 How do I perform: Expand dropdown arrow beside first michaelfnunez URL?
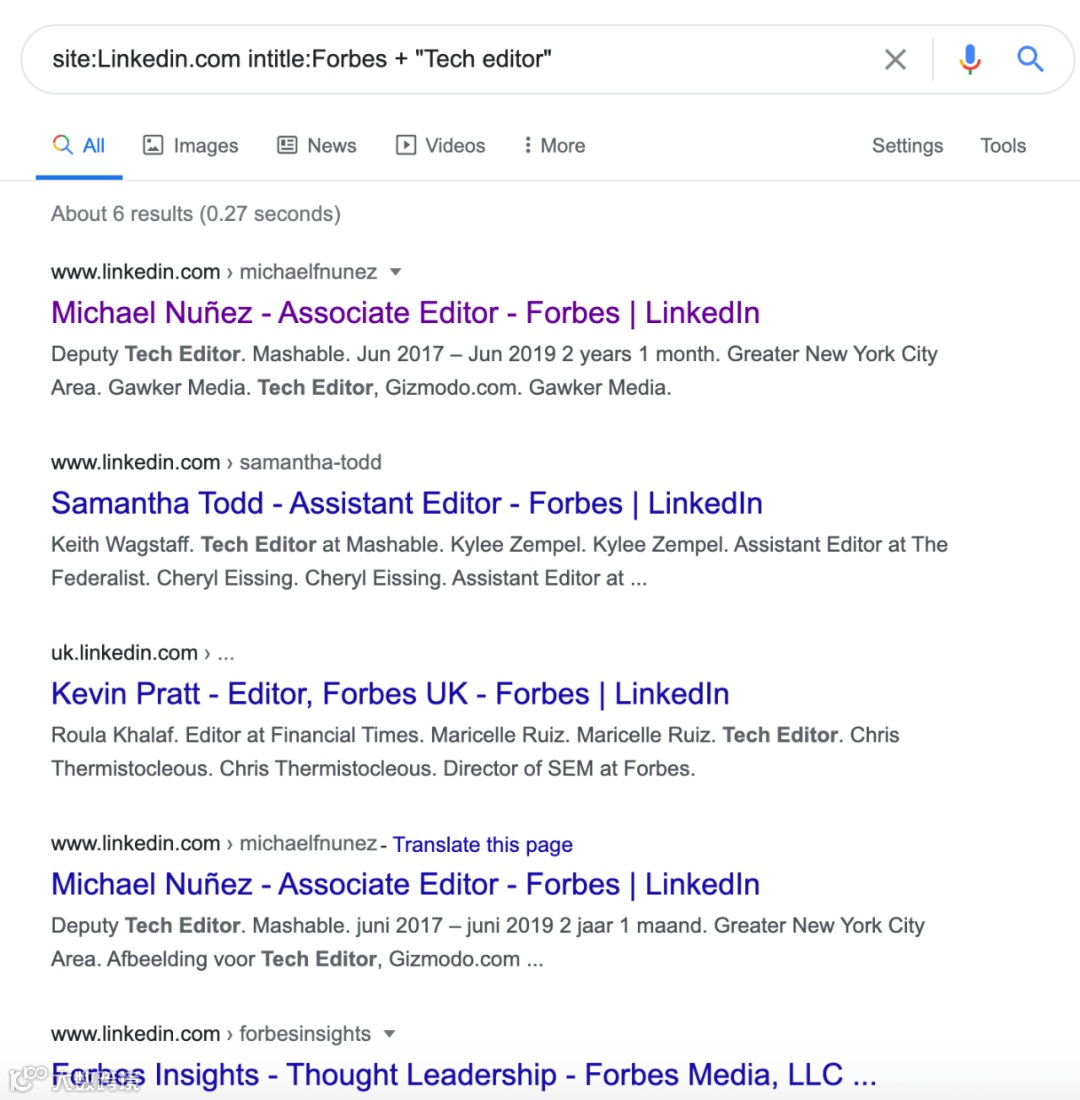395,272
